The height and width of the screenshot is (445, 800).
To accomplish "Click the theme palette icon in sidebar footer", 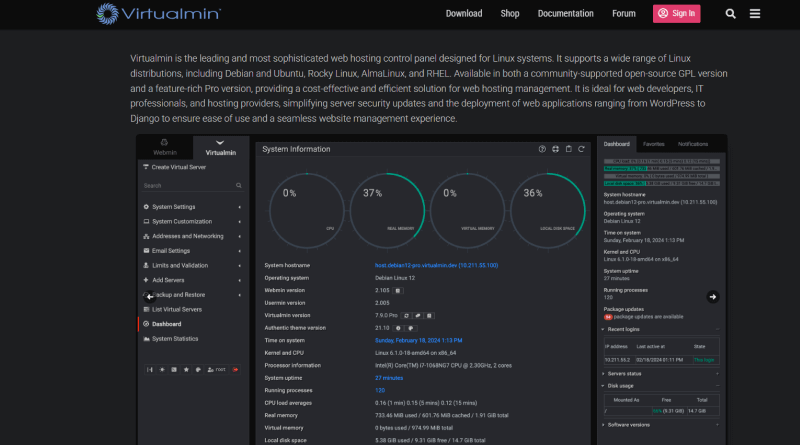I will coord(198,369).
